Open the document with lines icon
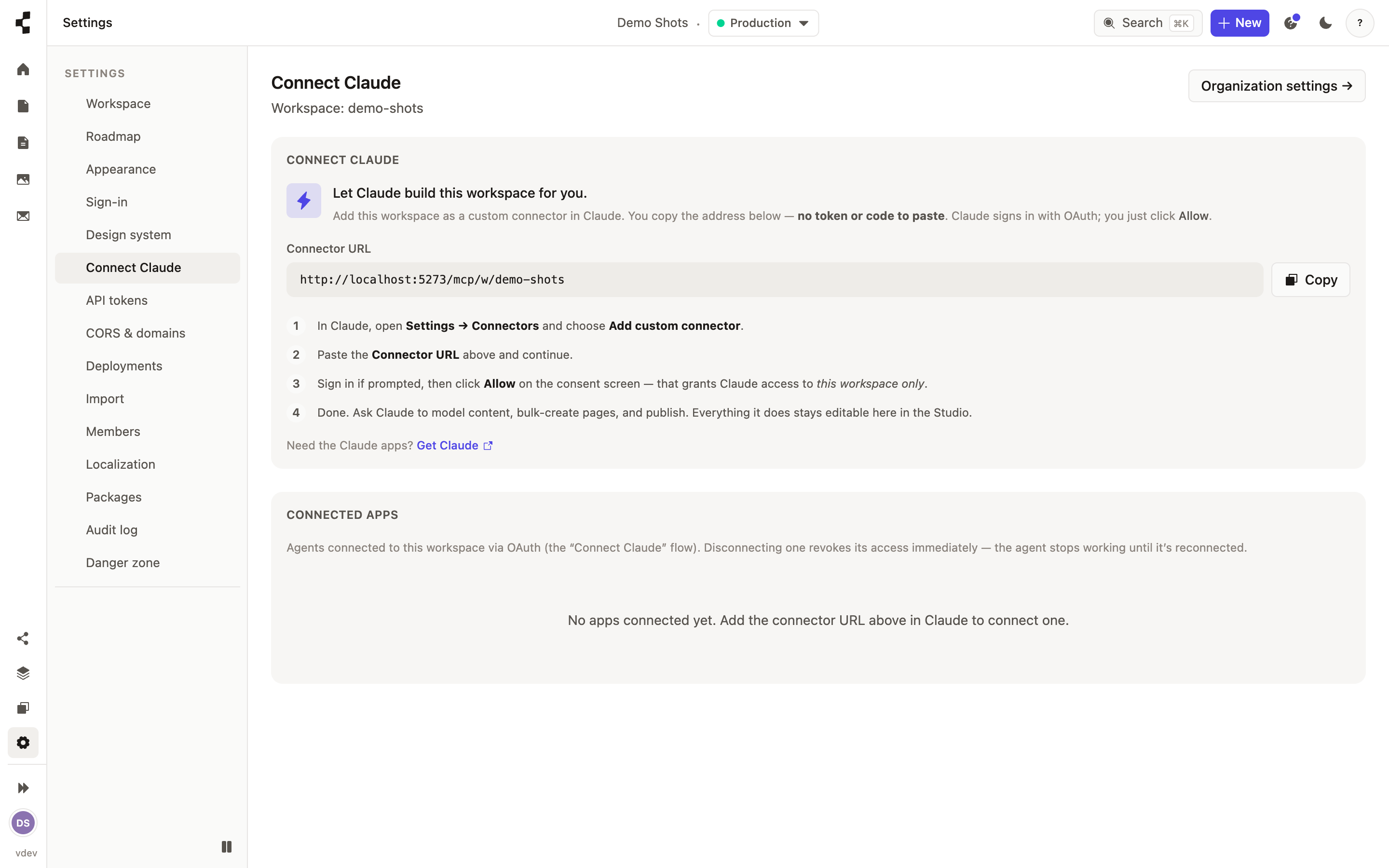Screen dimensions: 1389x868 [23, 143]
